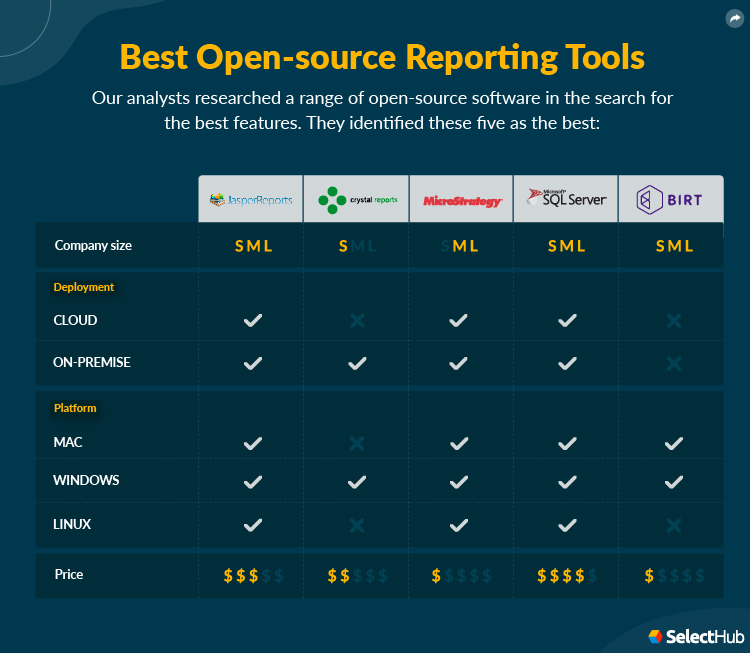Click BIRT SML company size

[x=674, y=246]
